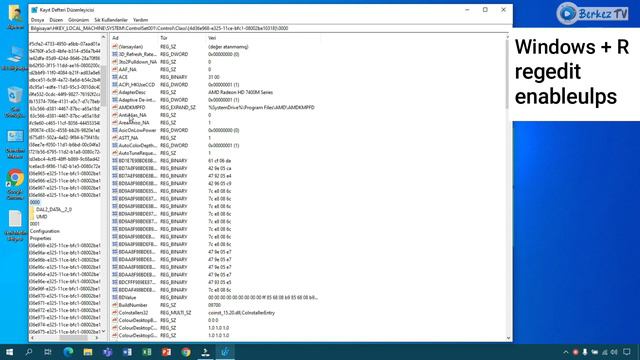
Task: Launch Microsoft Edge from taskbar
Action: 68,352
